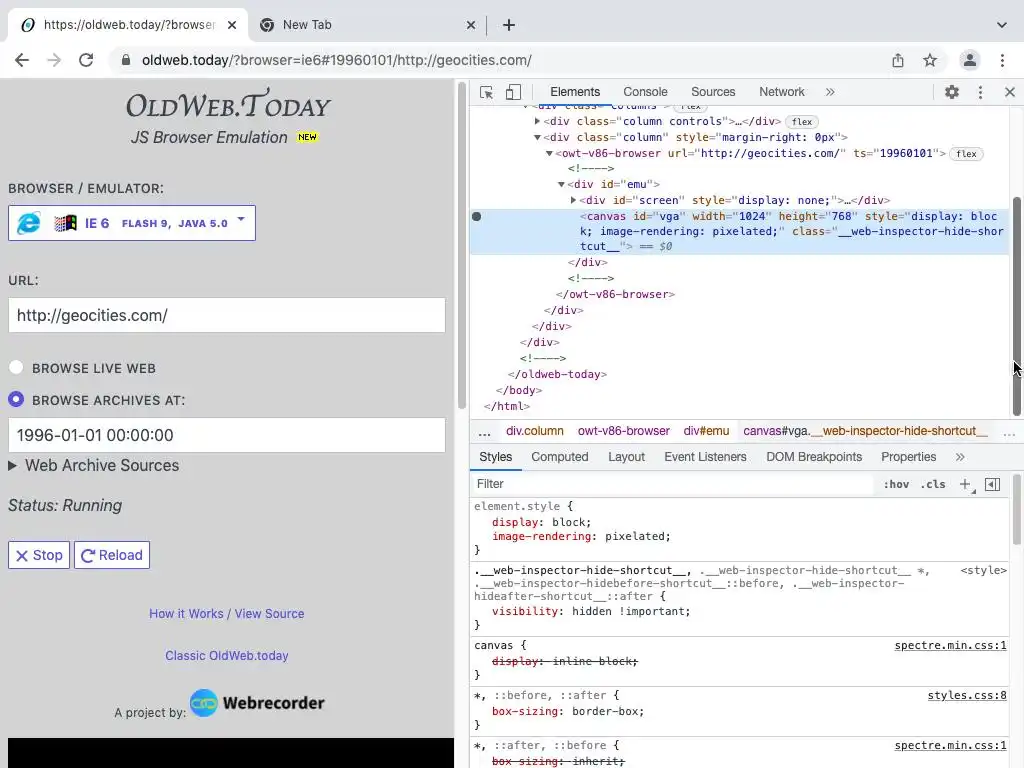This screenshot has width=1024, height=768.
Task: Click the browser back arrow
Action: coord(22,60)
